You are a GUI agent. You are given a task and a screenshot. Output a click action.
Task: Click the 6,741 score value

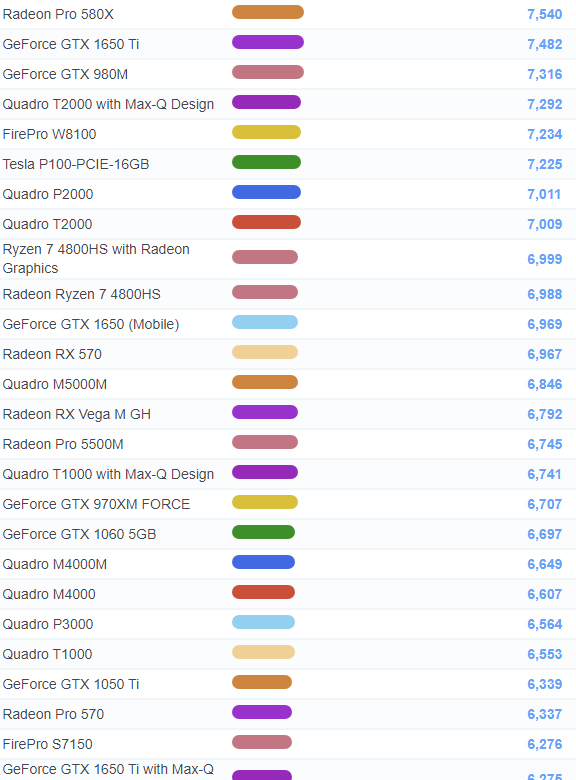pos(544,474)
